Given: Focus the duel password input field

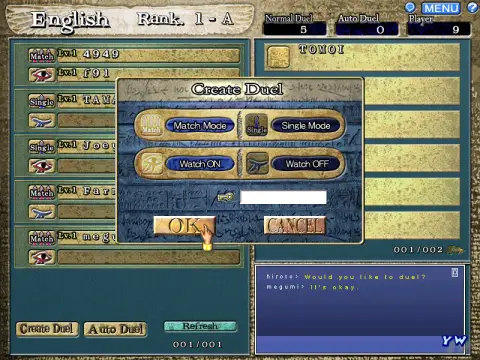Looking at the screenshot, I should click(x=283, y=197).
